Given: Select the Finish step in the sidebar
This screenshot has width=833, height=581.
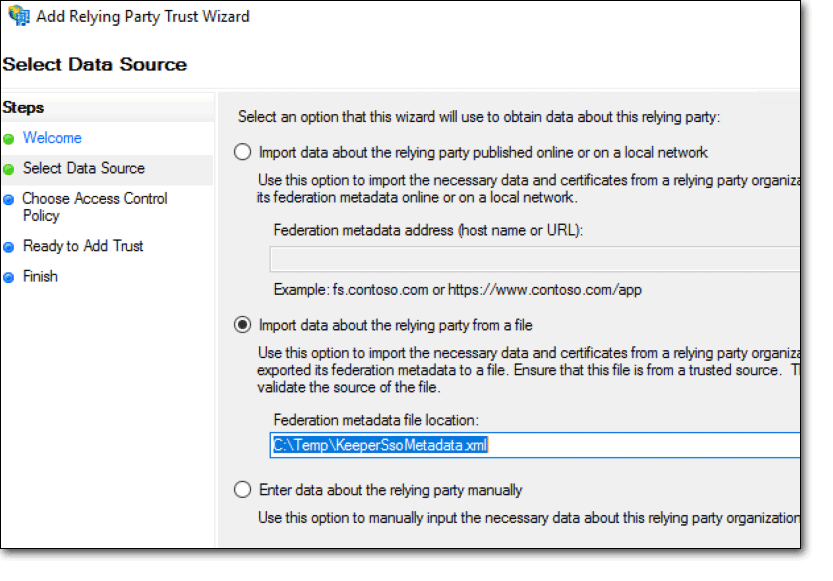Looking at the screenshot, I should pos(41,277).
